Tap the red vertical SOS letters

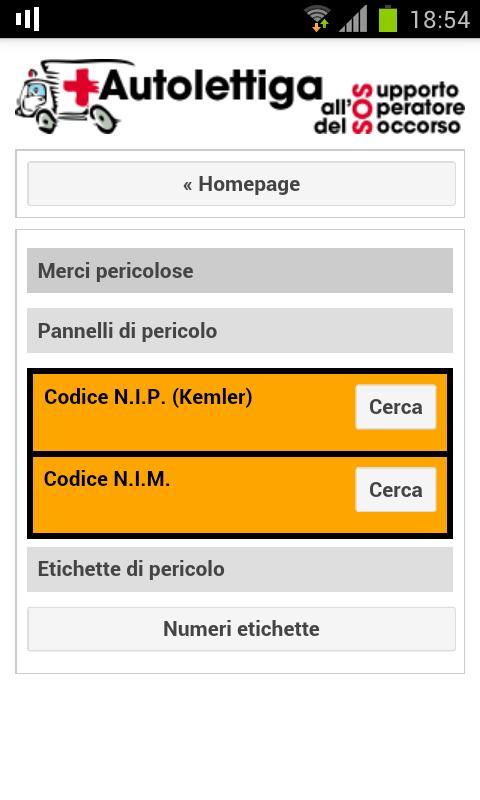click(x=362, y=109)
